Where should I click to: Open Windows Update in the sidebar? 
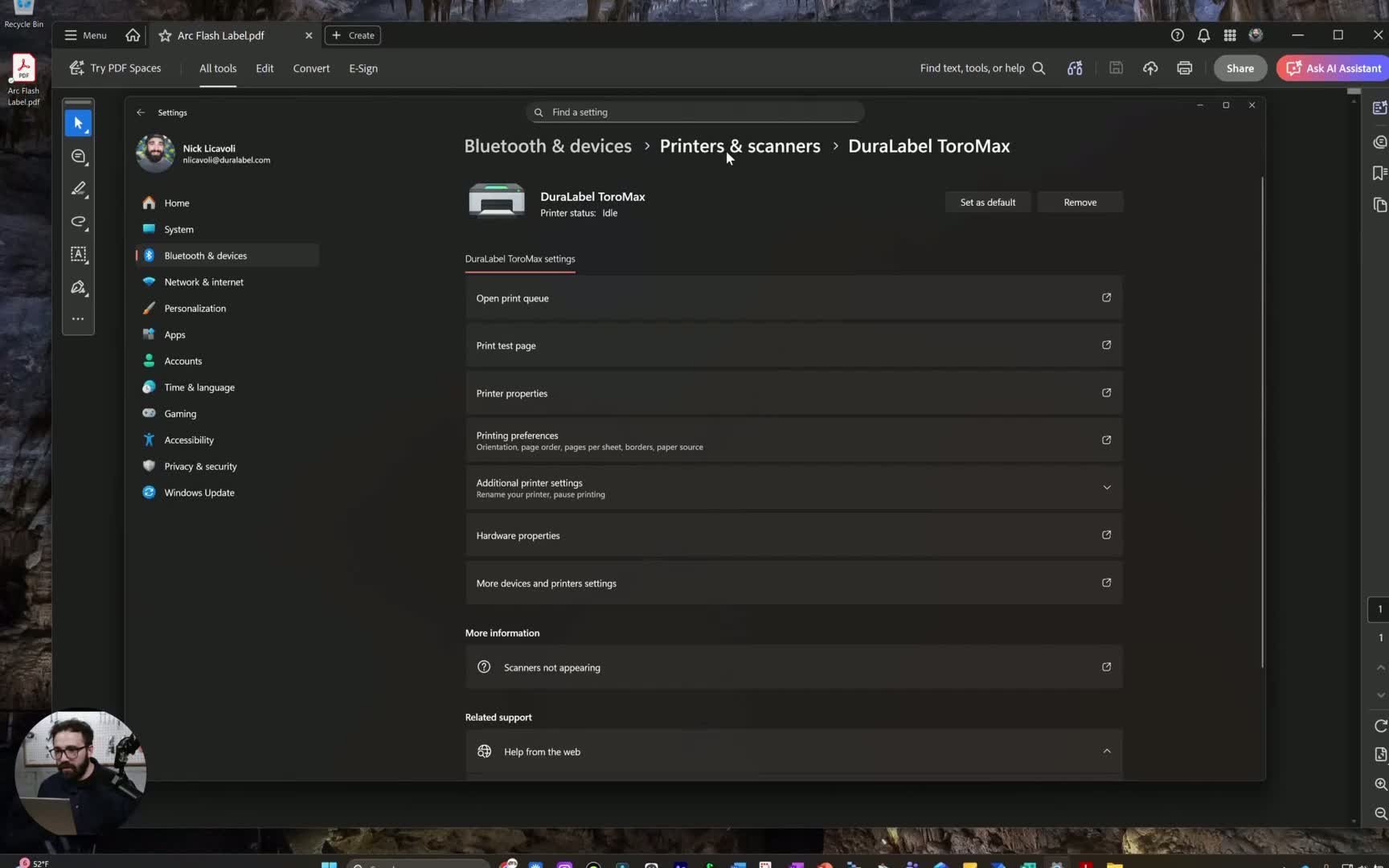coord(227,493)
